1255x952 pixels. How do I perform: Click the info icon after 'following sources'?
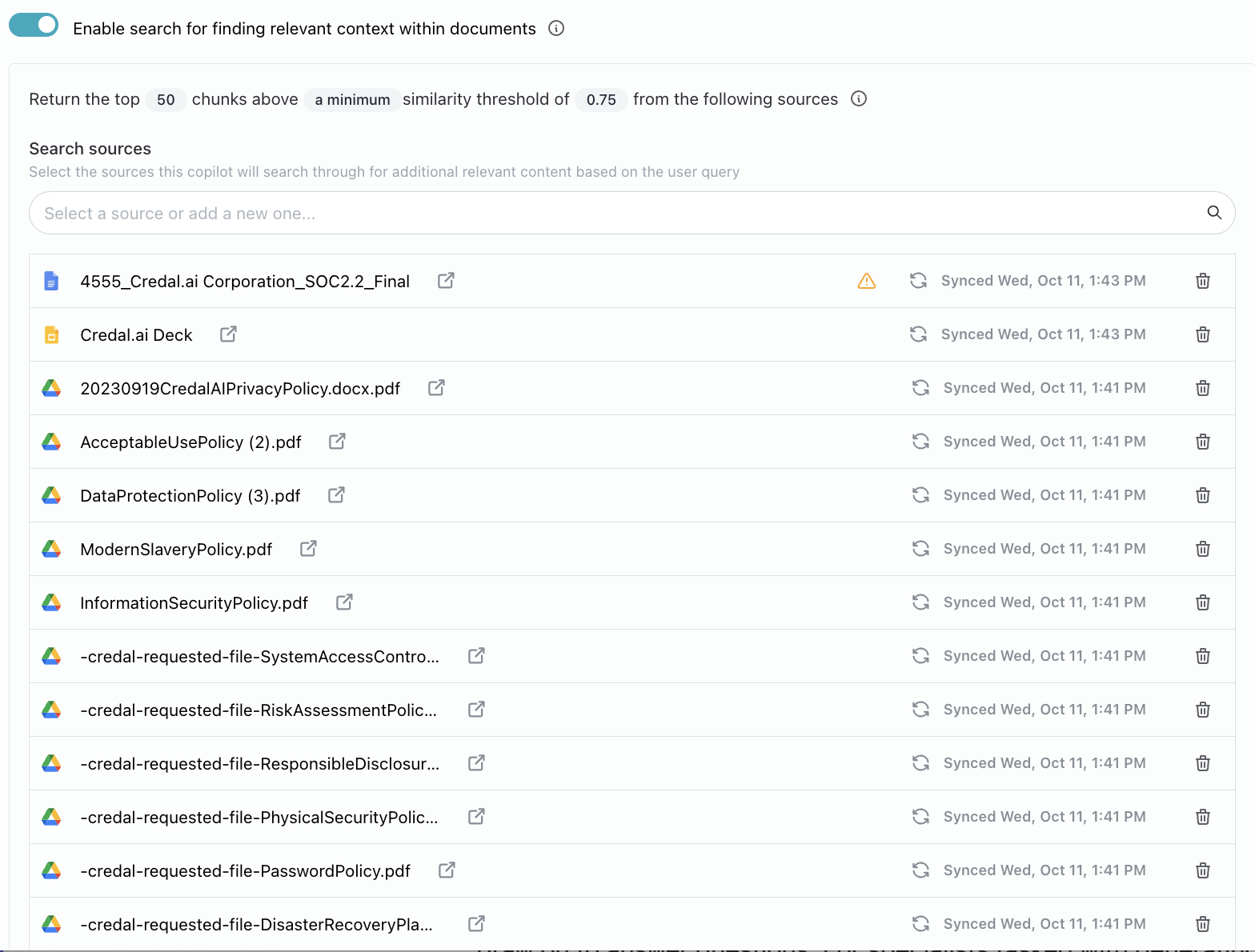(859, 98)
